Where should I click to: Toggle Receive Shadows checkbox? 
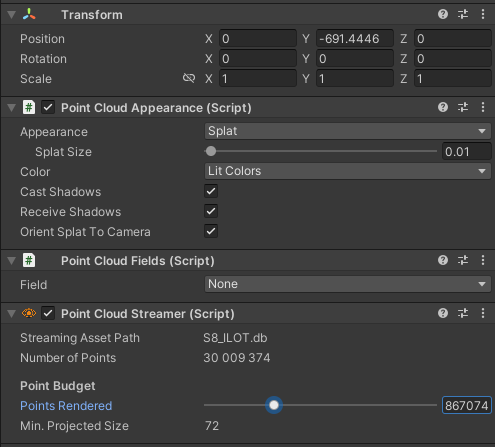click(211, 211)
